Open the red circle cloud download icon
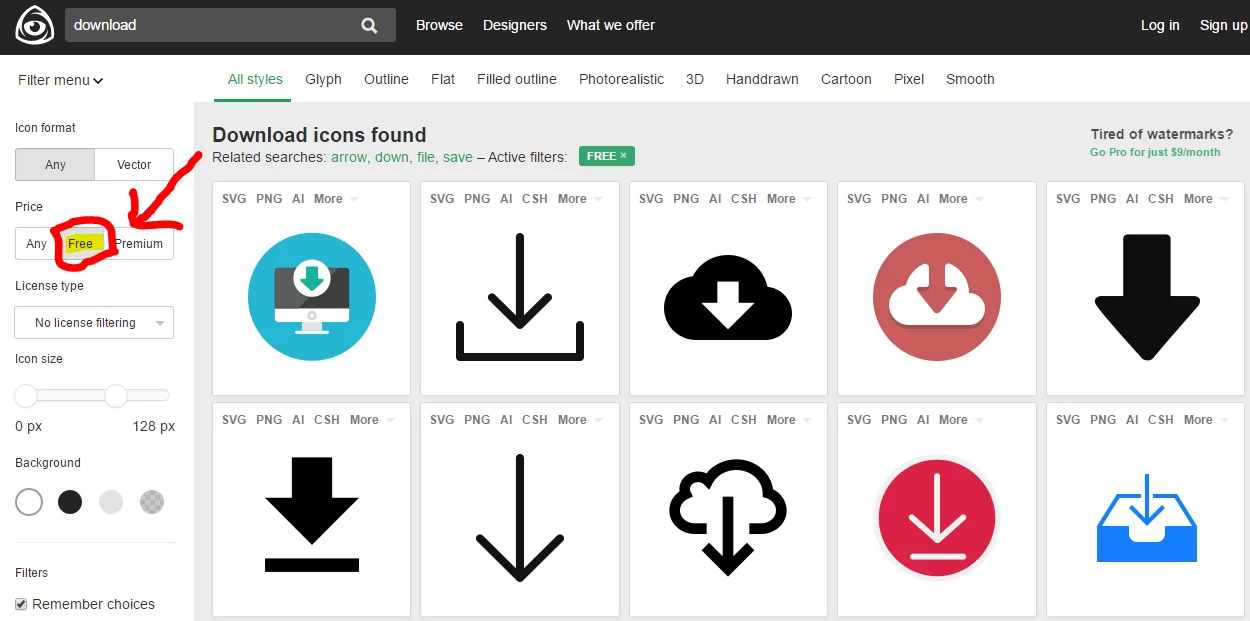 pyautogui.click(x=936, y=297)
